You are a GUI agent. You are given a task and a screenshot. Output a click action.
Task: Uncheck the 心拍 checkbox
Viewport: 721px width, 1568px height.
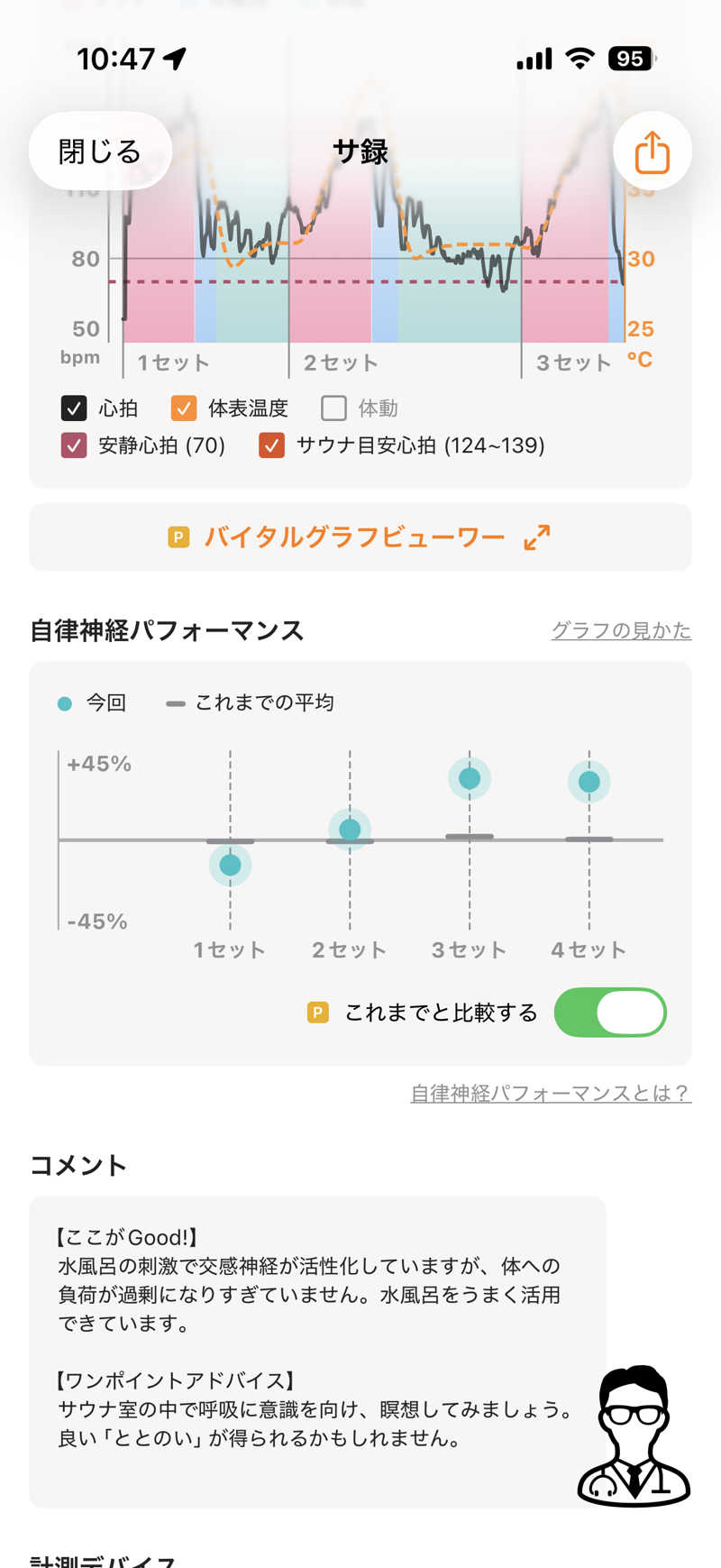click(x=74, y=408)
